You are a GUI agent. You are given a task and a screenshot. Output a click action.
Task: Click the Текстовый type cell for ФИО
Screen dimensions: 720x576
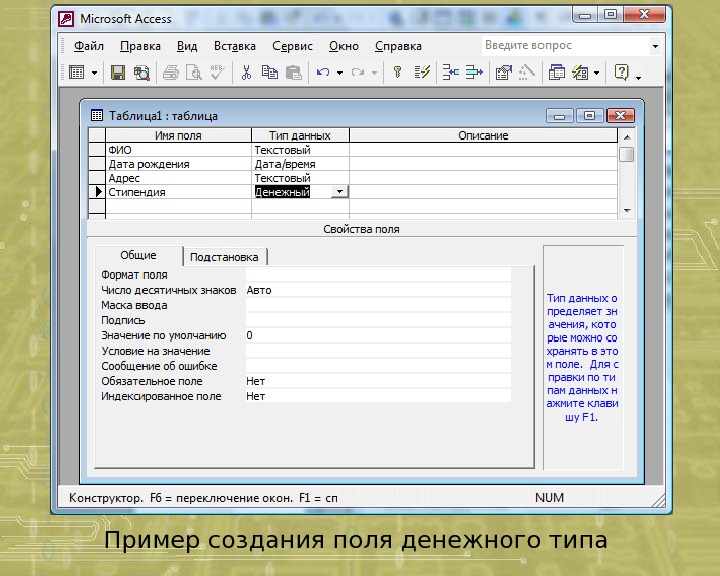coord(300,150)
